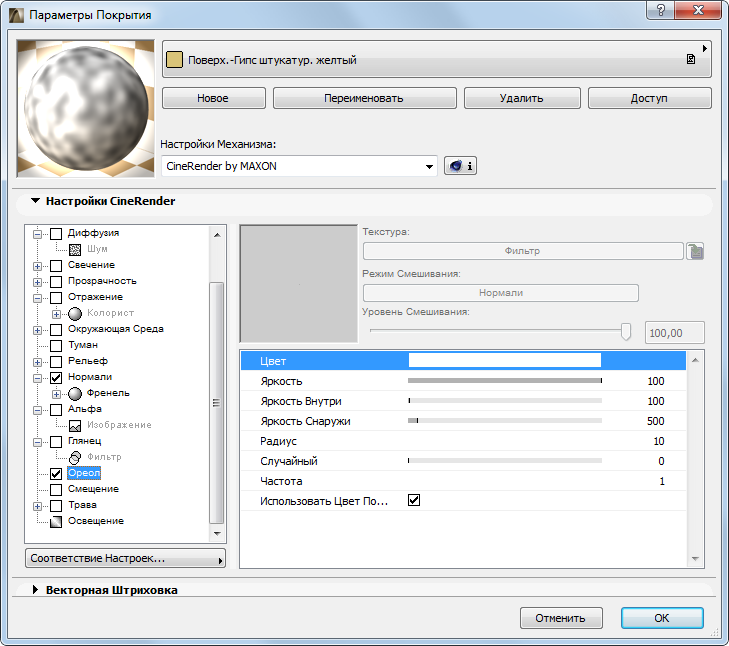
Task: Select the Нормали channel label
Action: pyautogui.click(x=90, y=377)
